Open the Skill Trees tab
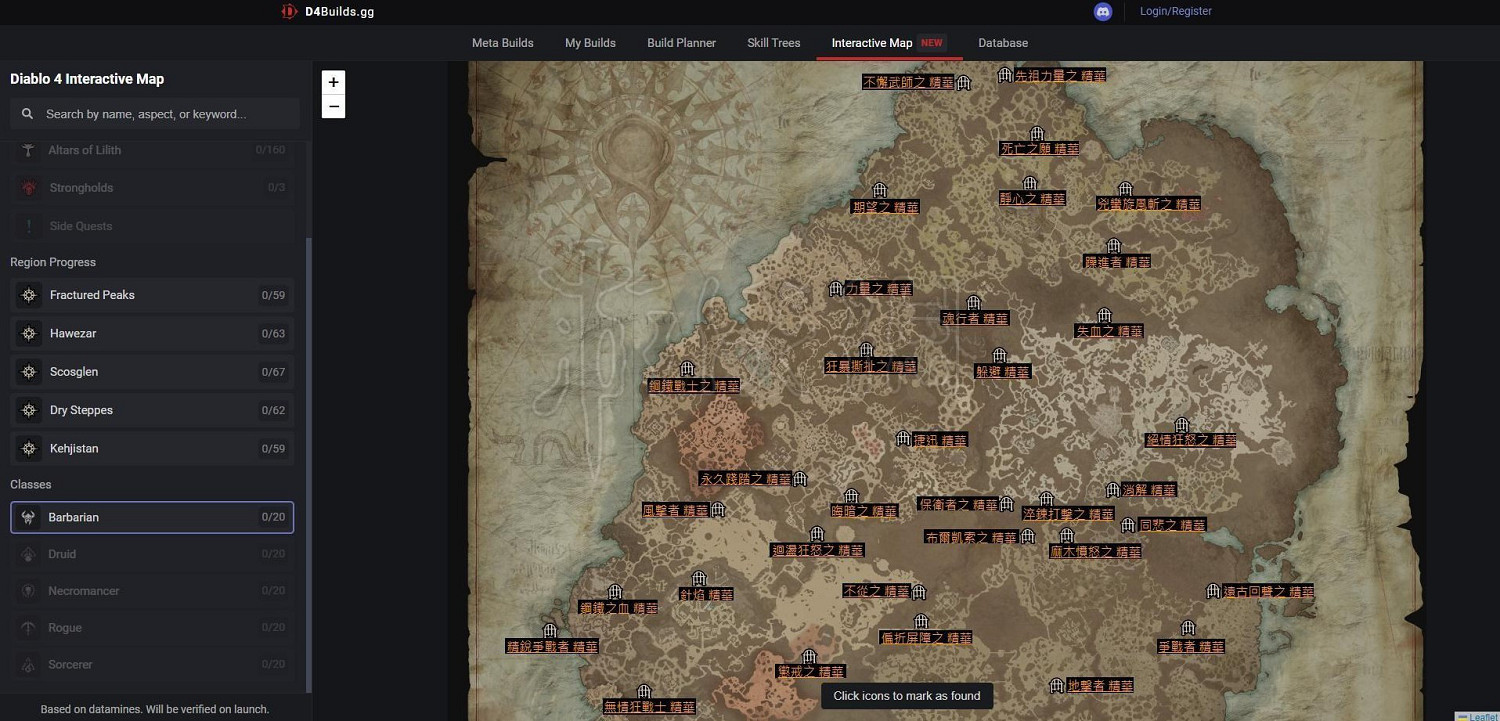1500x721 pixels. pyautogui.click(x=773, y=43)
